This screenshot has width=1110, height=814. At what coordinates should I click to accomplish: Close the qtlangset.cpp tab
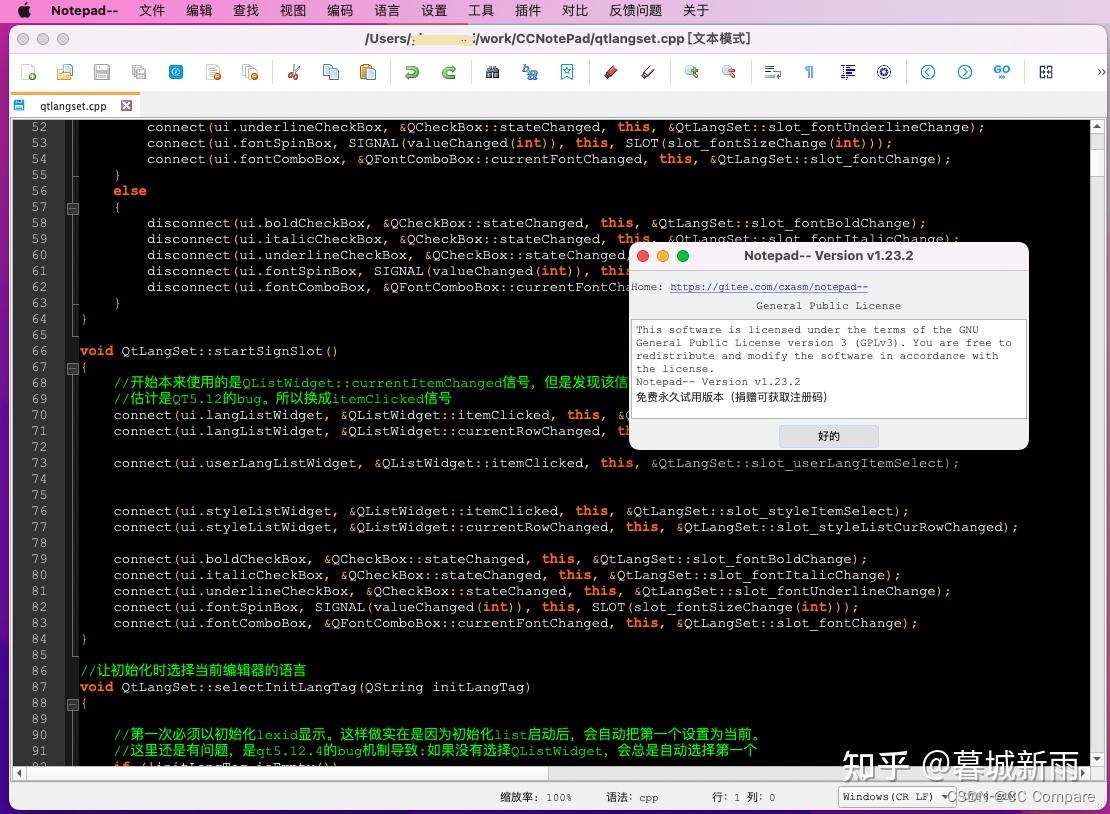click(x=125, y=104)
